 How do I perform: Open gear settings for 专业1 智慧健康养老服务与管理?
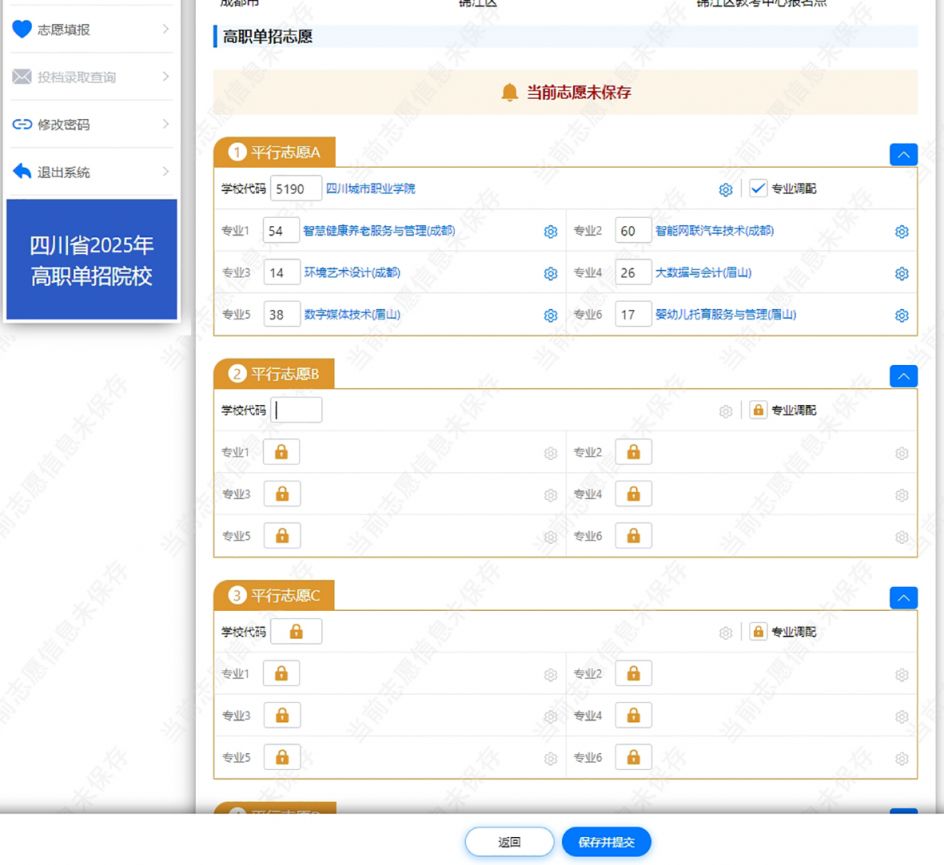pyautogui.click(x=550, y=232)
